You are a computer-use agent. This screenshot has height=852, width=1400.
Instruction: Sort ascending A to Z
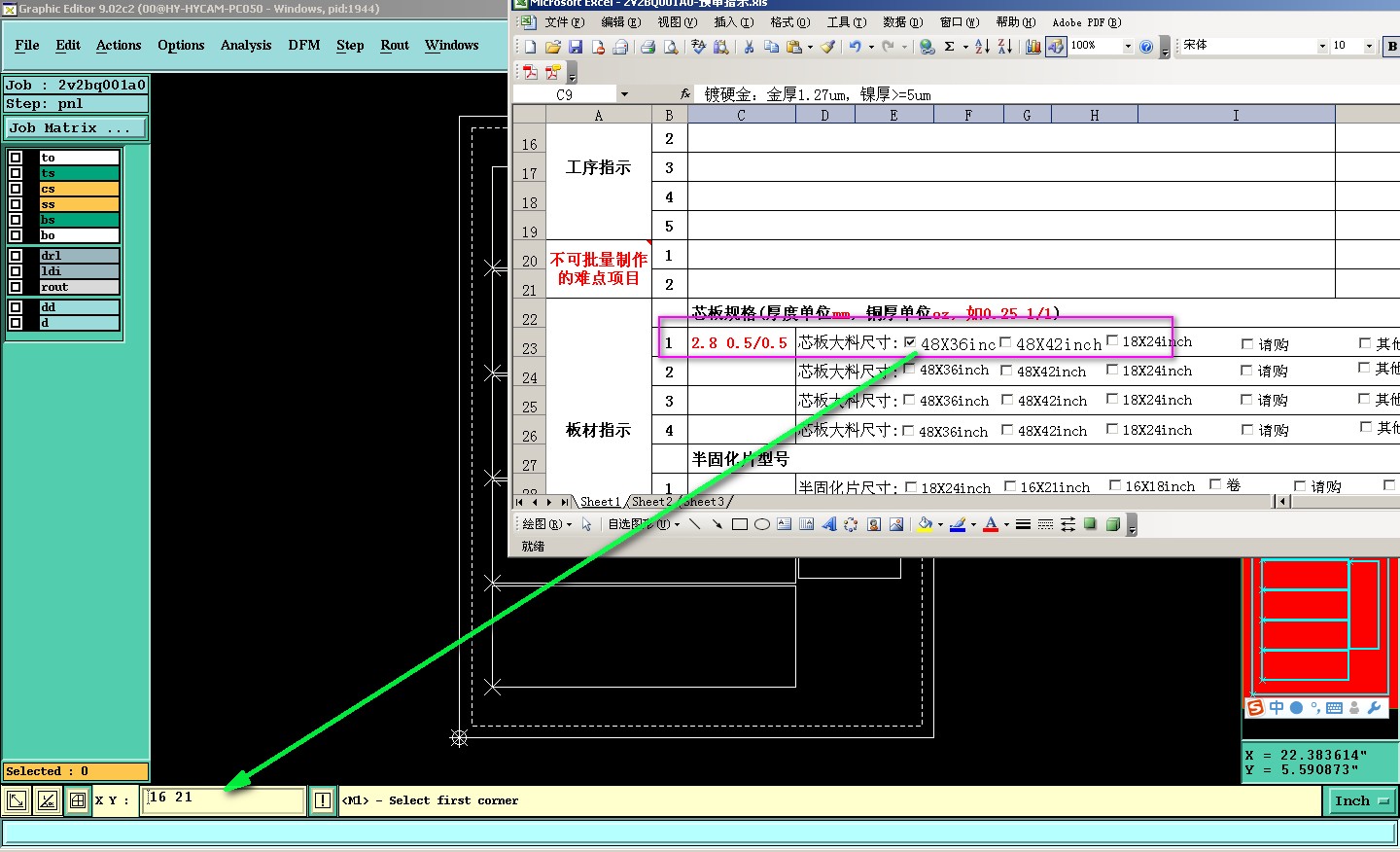click(982, 46)
